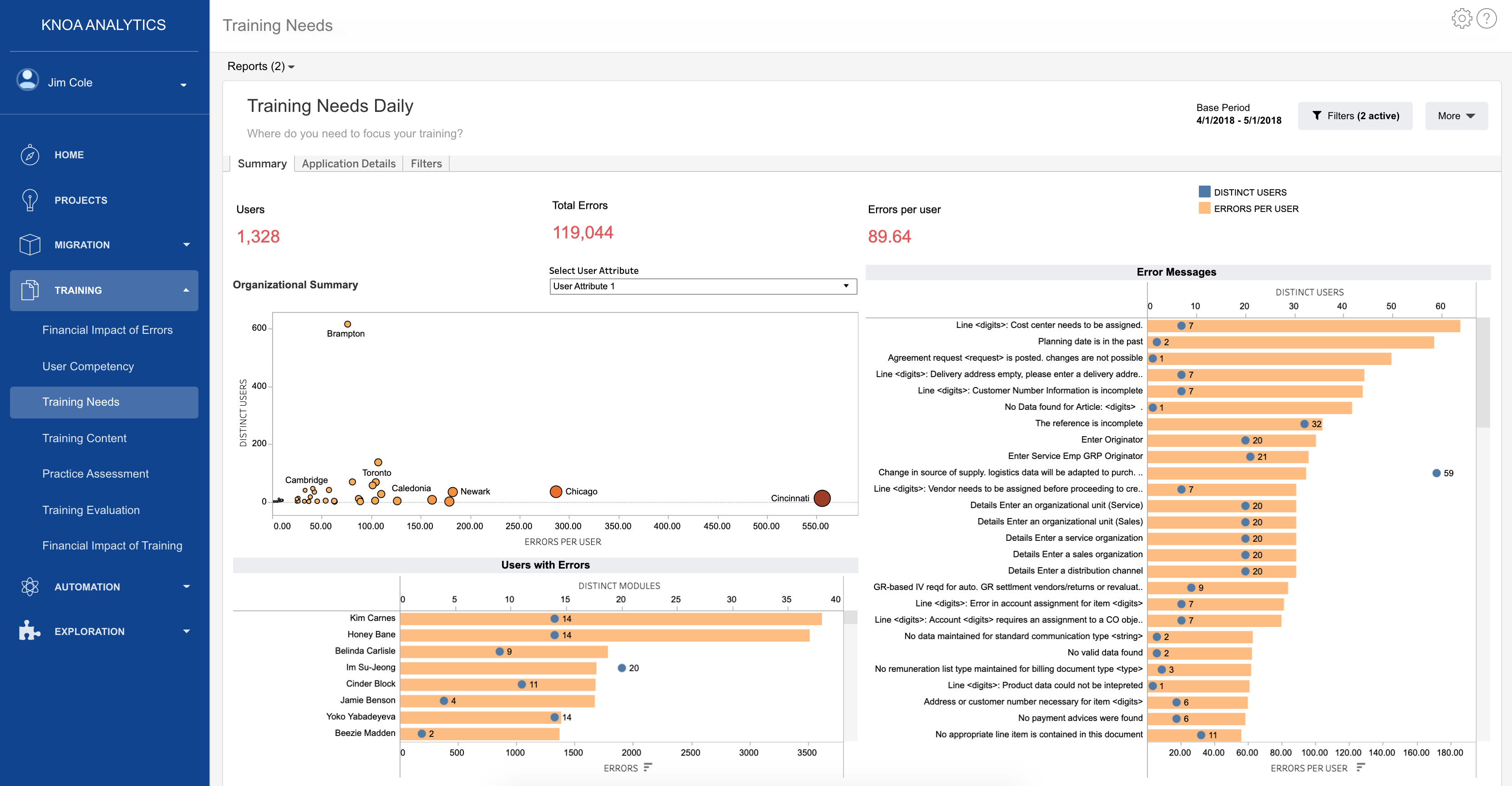Image resolution: width=1512 pixels, height=786 pixels.
Task: Switch to the Application Details tab
Action: click(x=348, y=164)
